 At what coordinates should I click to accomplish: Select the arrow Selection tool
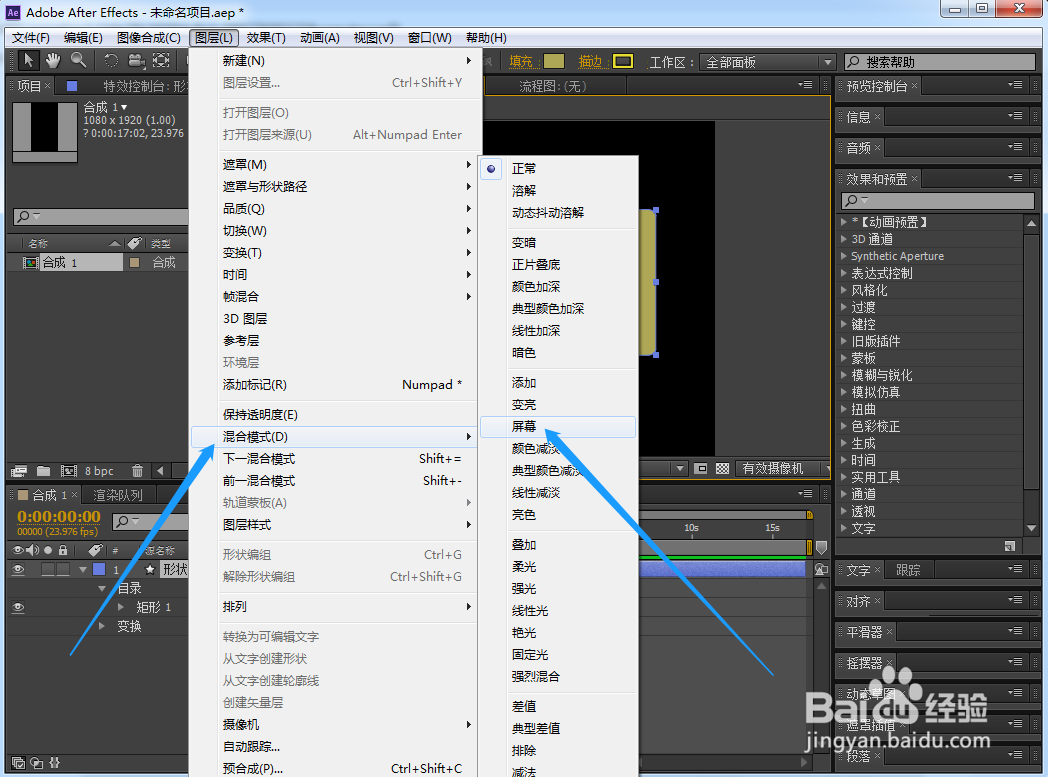(28, 61)
